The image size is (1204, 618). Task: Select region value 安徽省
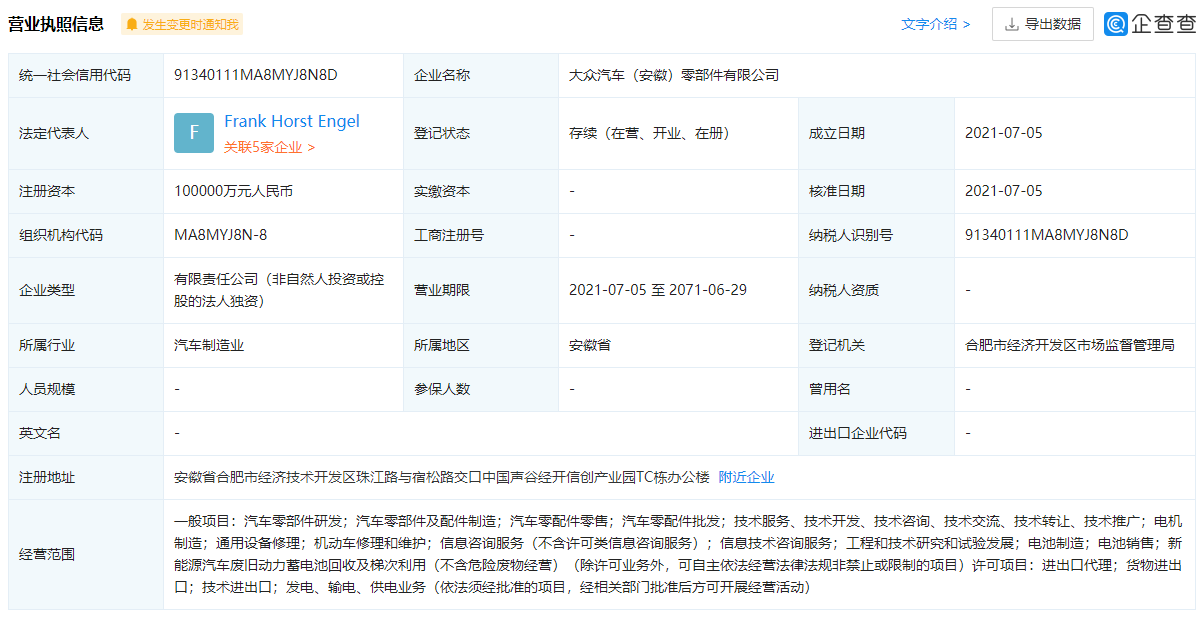[x=590, y=345]
